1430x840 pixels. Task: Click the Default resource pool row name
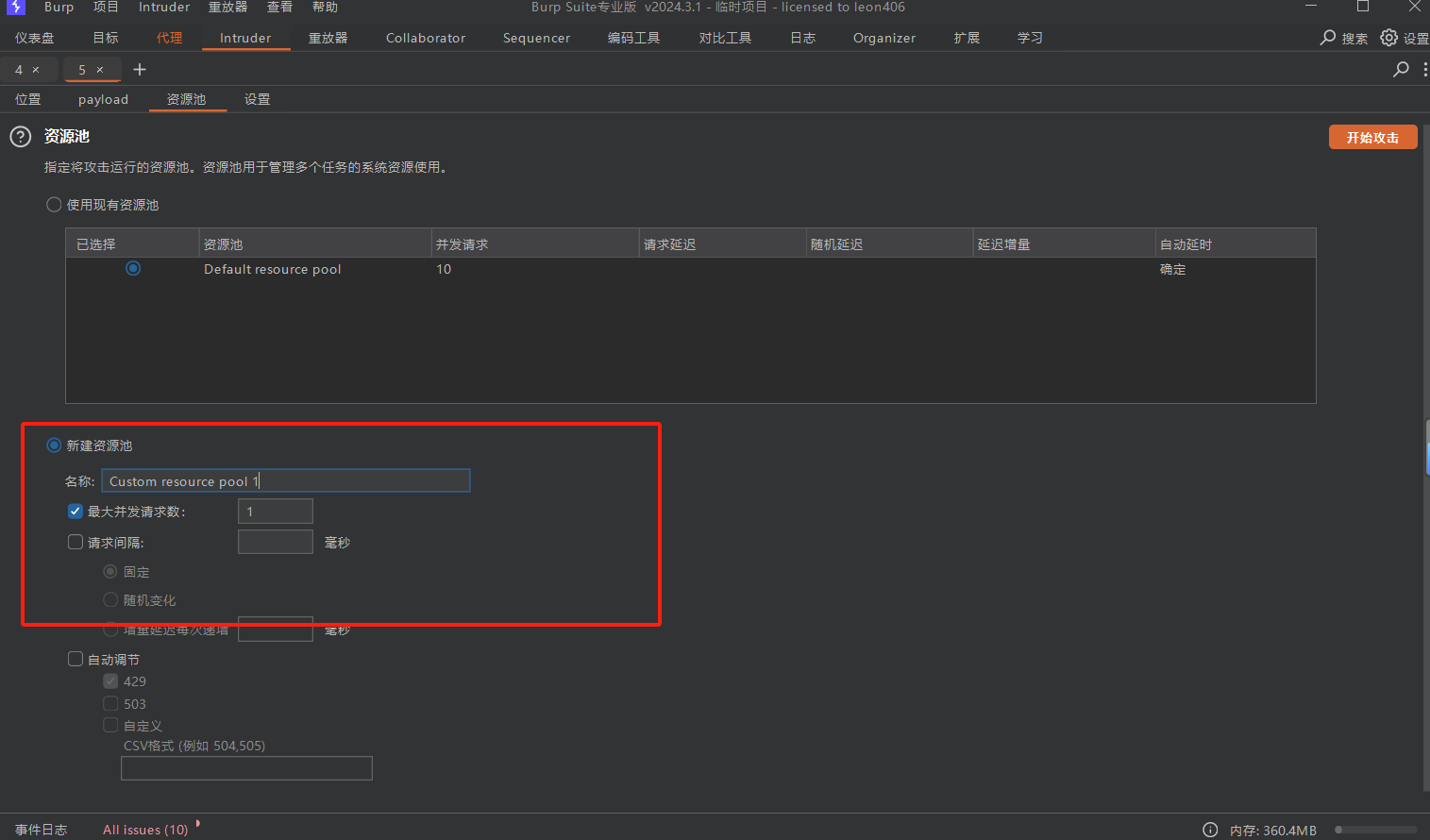coord(272,269)
